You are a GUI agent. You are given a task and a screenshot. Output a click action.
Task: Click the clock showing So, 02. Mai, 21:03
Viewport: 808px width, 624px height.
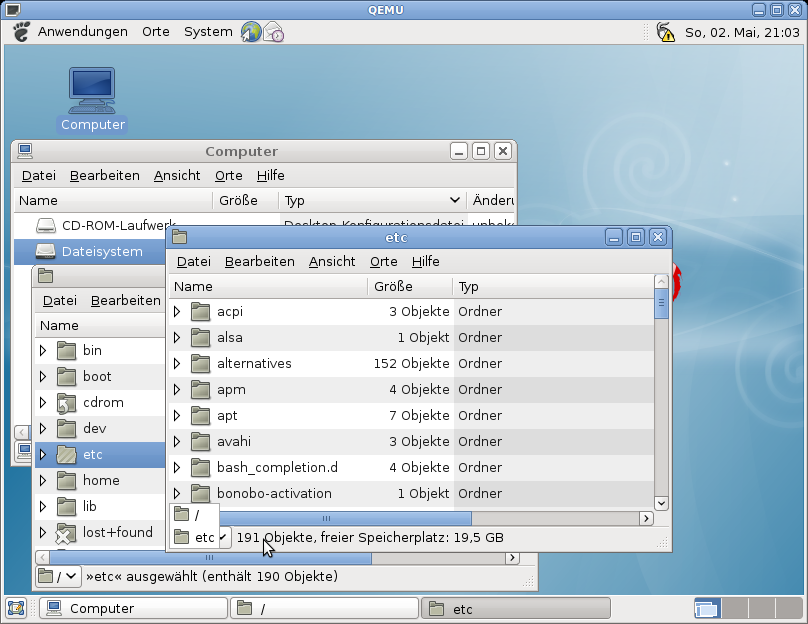pos(742,32)
